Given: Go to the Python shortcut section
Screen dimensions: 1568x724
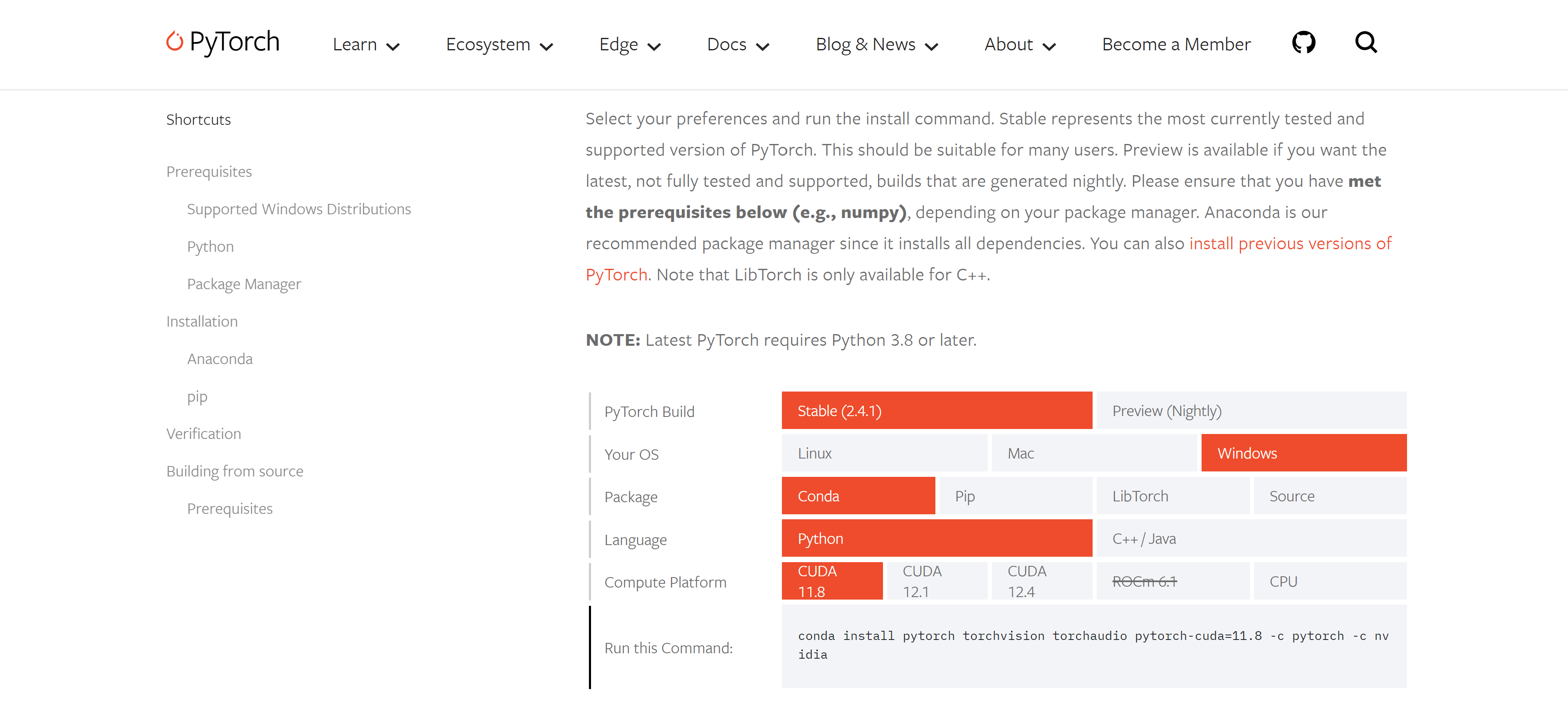Looking at the screenshot, I should (x=210, y=247).
